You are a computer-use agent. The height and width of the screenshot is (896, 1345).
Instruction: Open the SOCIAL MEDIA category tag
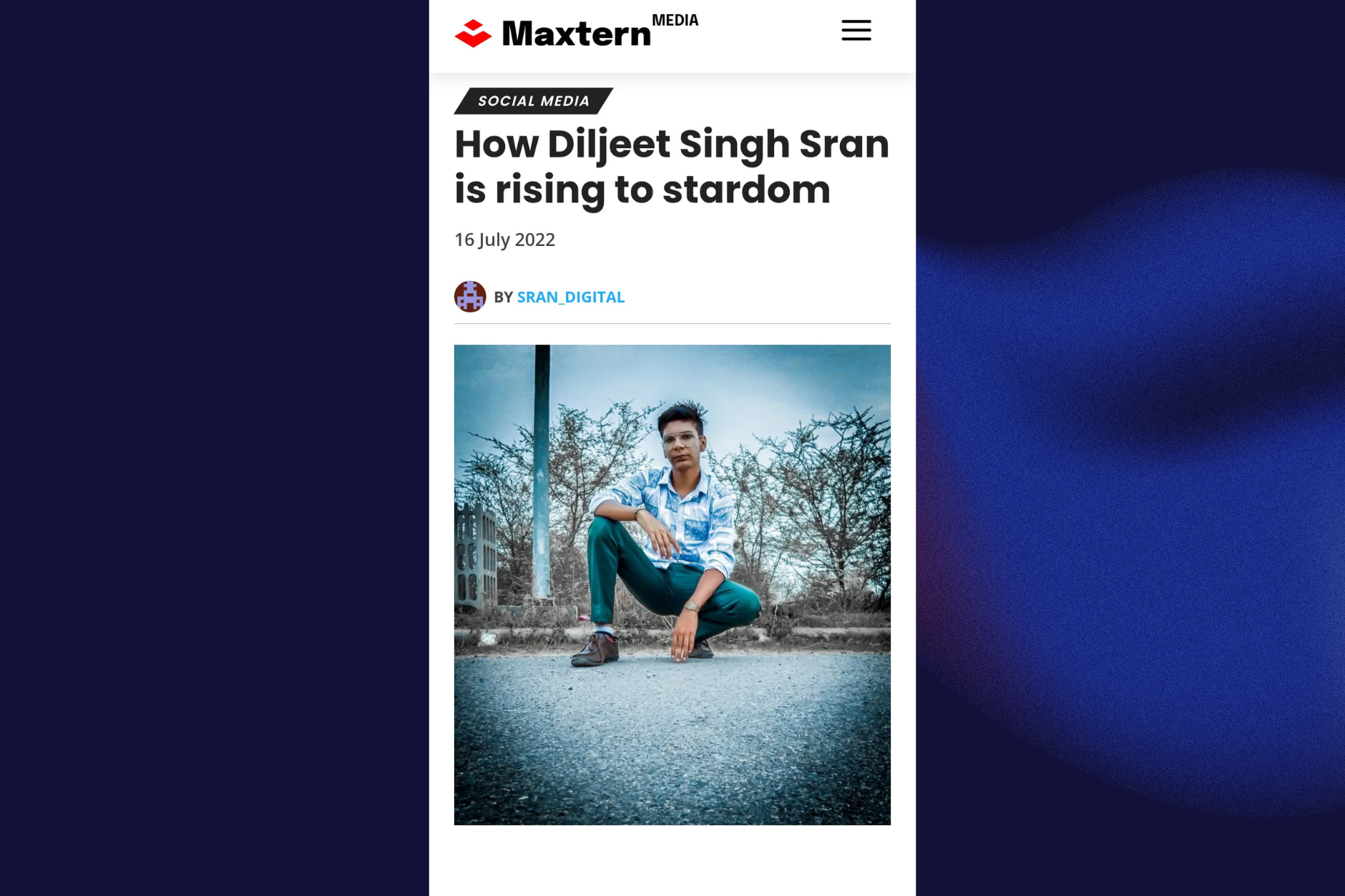coord(534,101)
